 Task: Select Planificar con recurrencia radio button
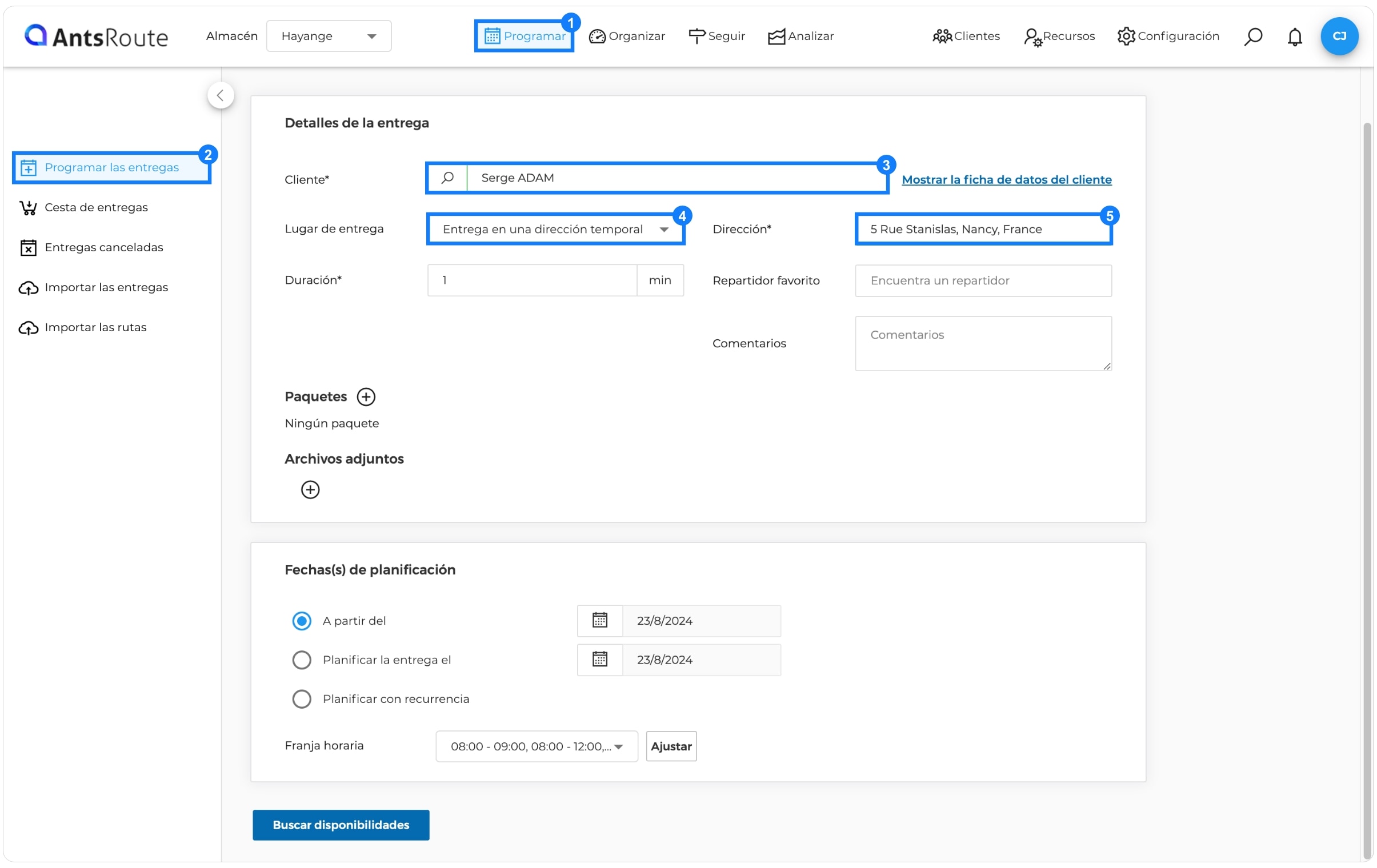tap(302, 699)
